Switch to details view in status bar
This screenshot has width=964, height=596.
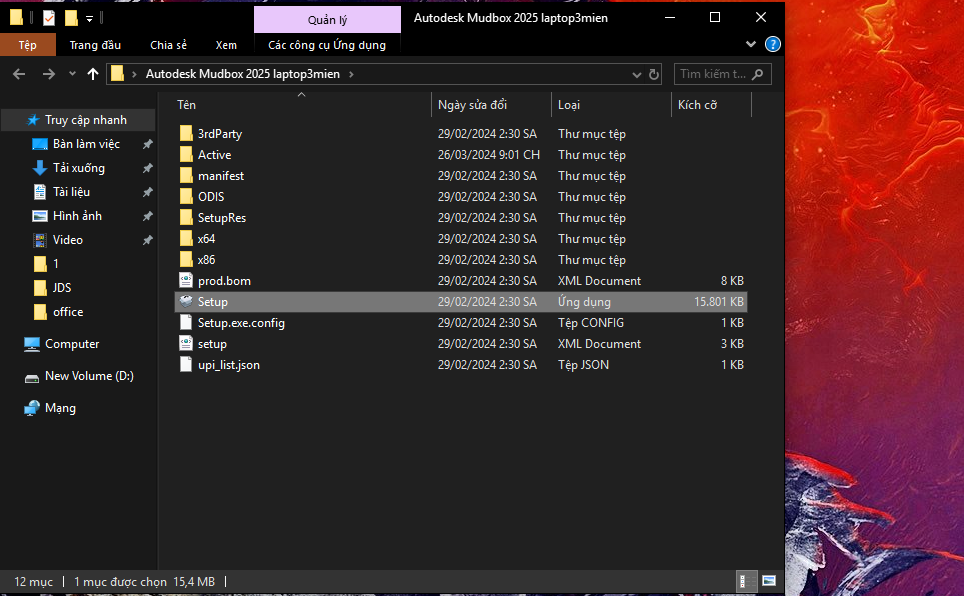746,581
